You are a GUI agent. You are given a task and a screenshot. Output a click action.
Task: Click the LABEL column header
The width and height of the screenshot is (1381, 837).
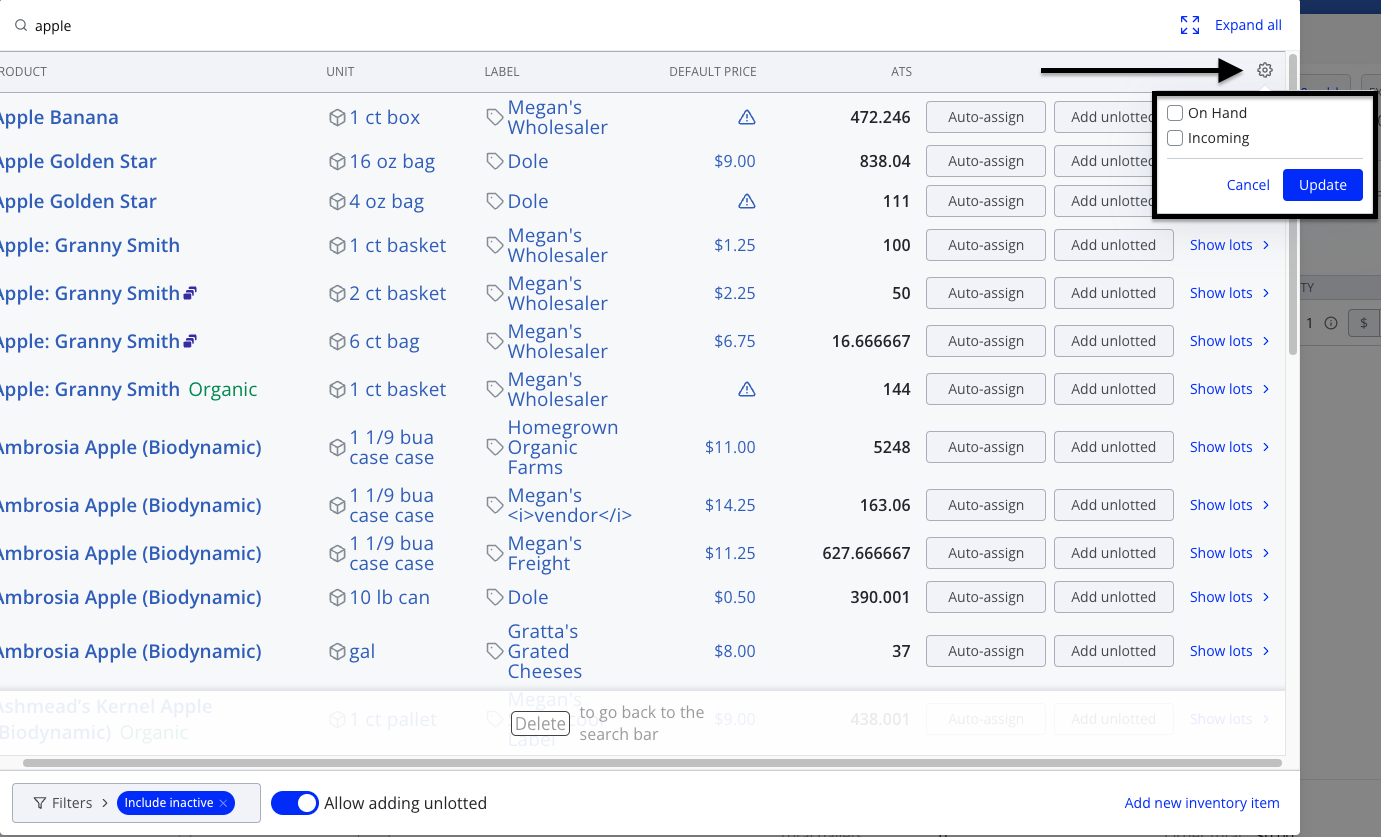pyautogui.click(x=502, y=72)
